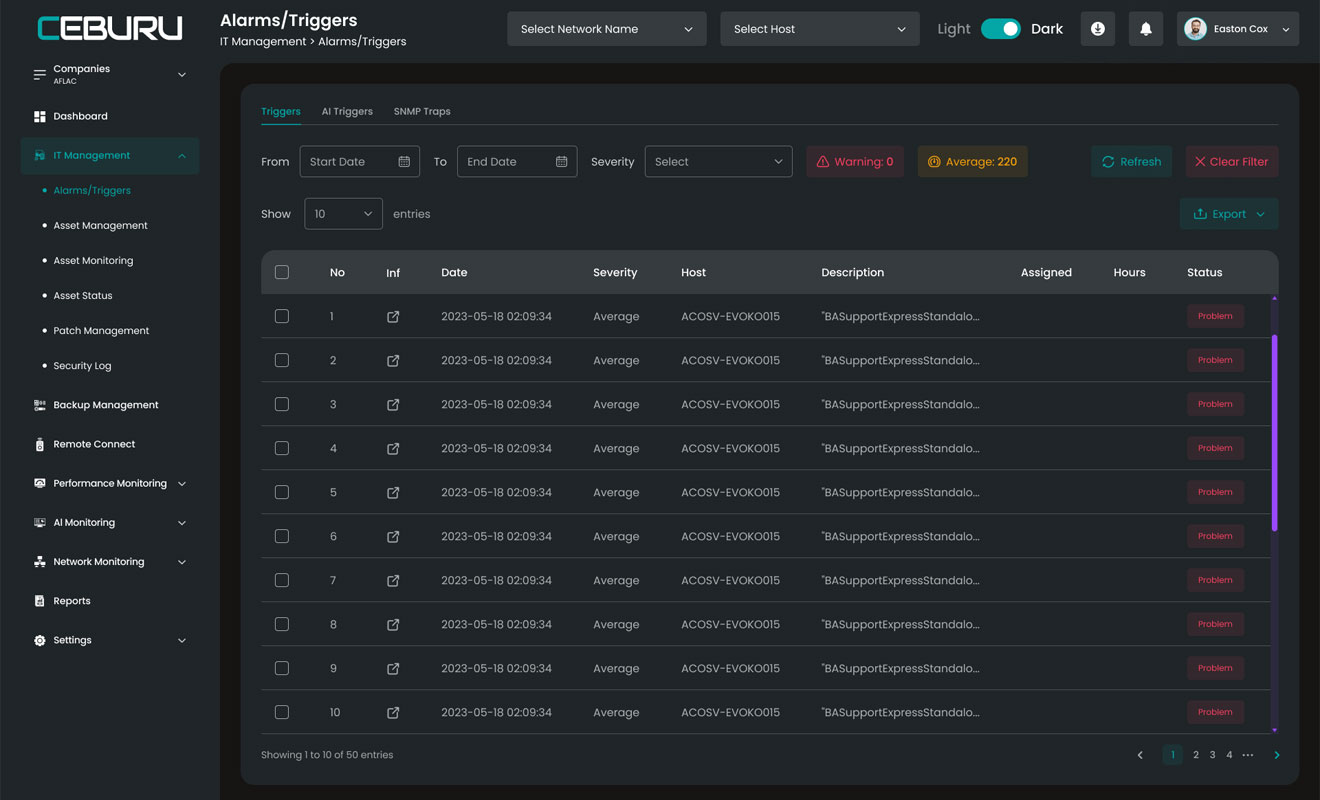Go to next page arrow
This screenshot has width=1320, height=800.
coord(1277,755)
